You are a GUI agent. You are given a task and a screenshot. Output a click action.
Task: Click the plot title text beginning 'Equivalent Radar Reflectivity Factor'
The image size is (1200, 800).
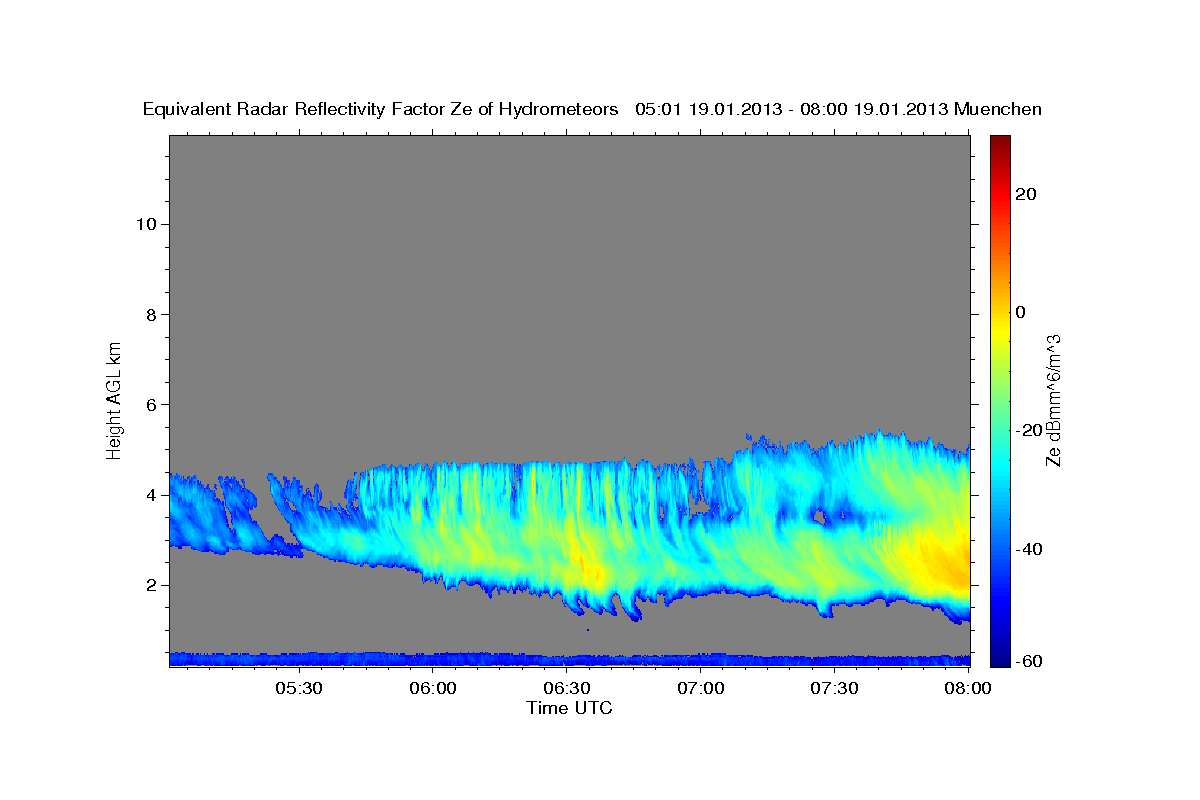tap(592, 109)
